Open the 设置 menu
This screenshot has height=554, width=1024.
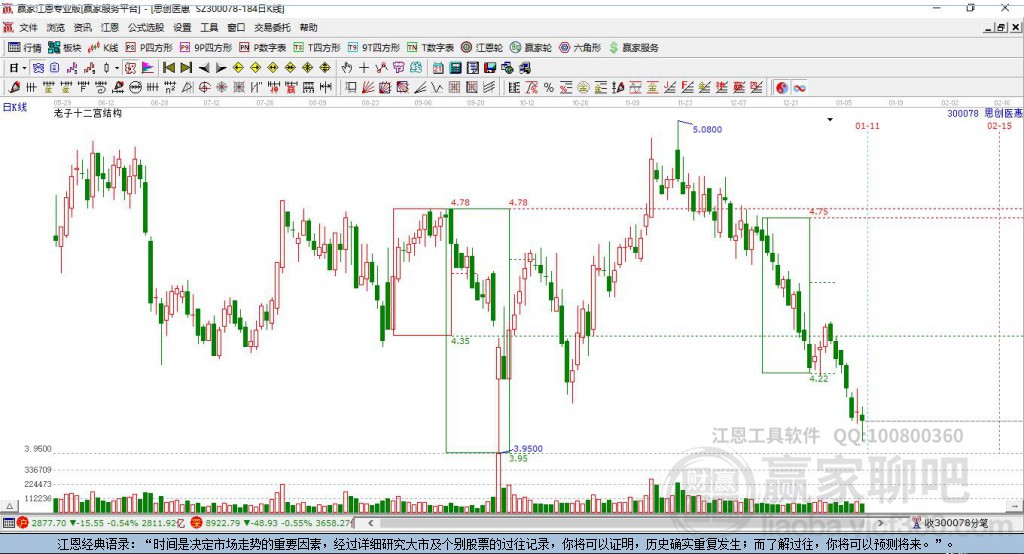coord(182,27)
